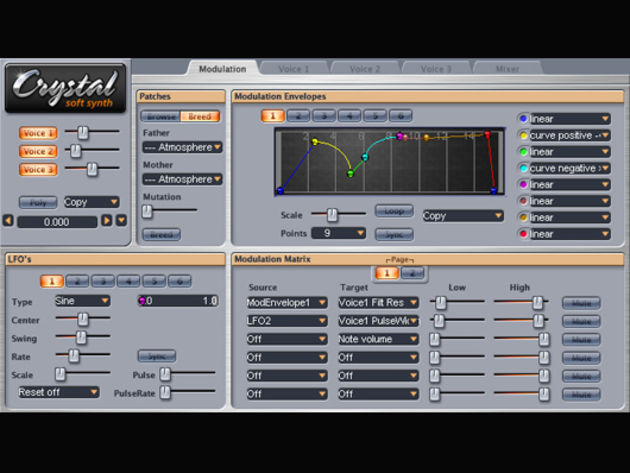This screenshot has height=473, width=630.
Task: Click the next patch right arrow
Action: click(x=106, y=221)
